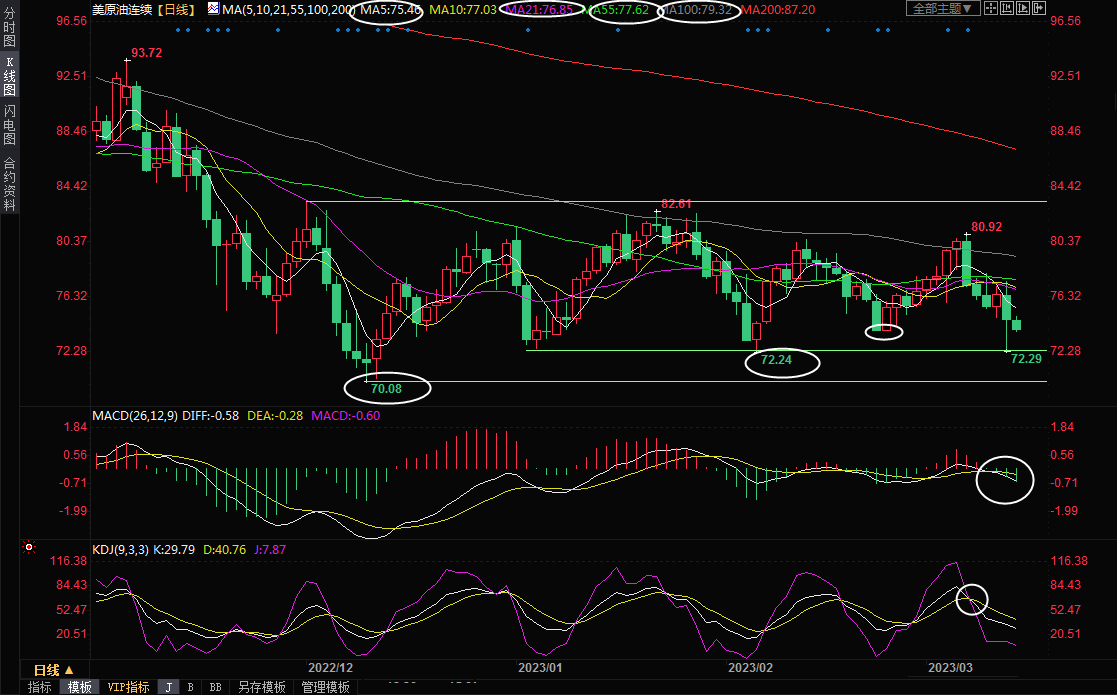
Task: Click the crosshair cursor icon
Action: pyautogui.click(x=991, y=9)
